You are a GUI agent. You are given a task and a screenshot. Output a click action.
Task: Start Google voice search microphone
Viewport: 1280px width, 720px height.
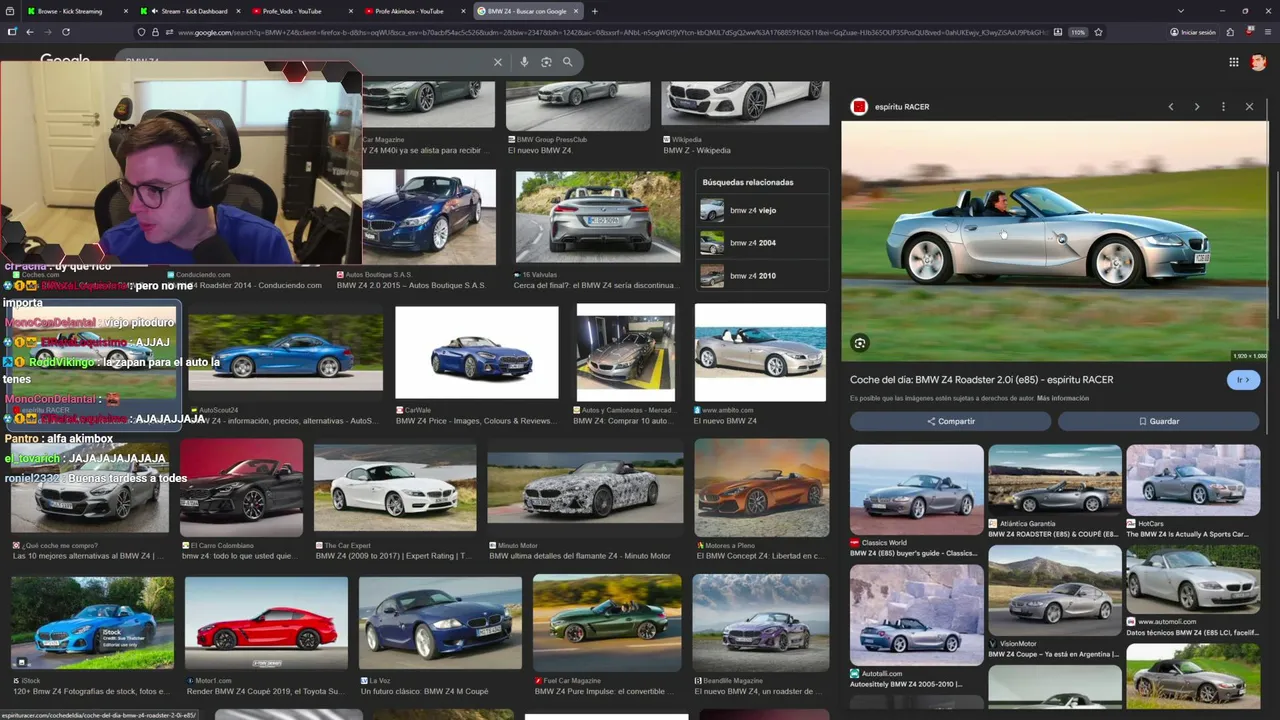(x=524, y=62)
